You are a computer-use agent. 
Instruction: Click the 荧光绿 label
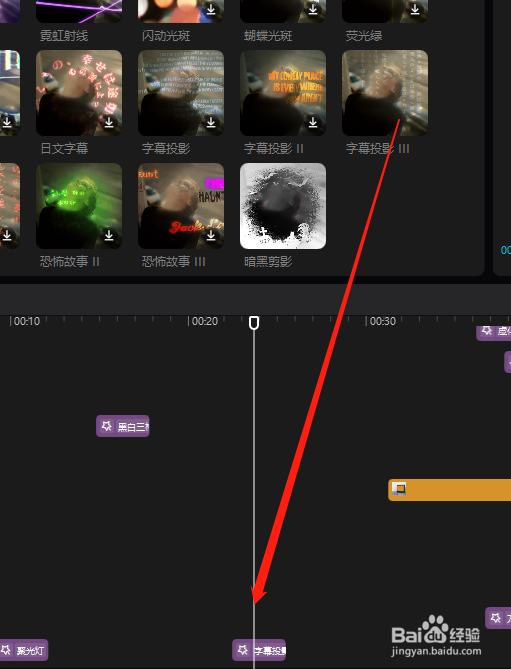point(364,36)
